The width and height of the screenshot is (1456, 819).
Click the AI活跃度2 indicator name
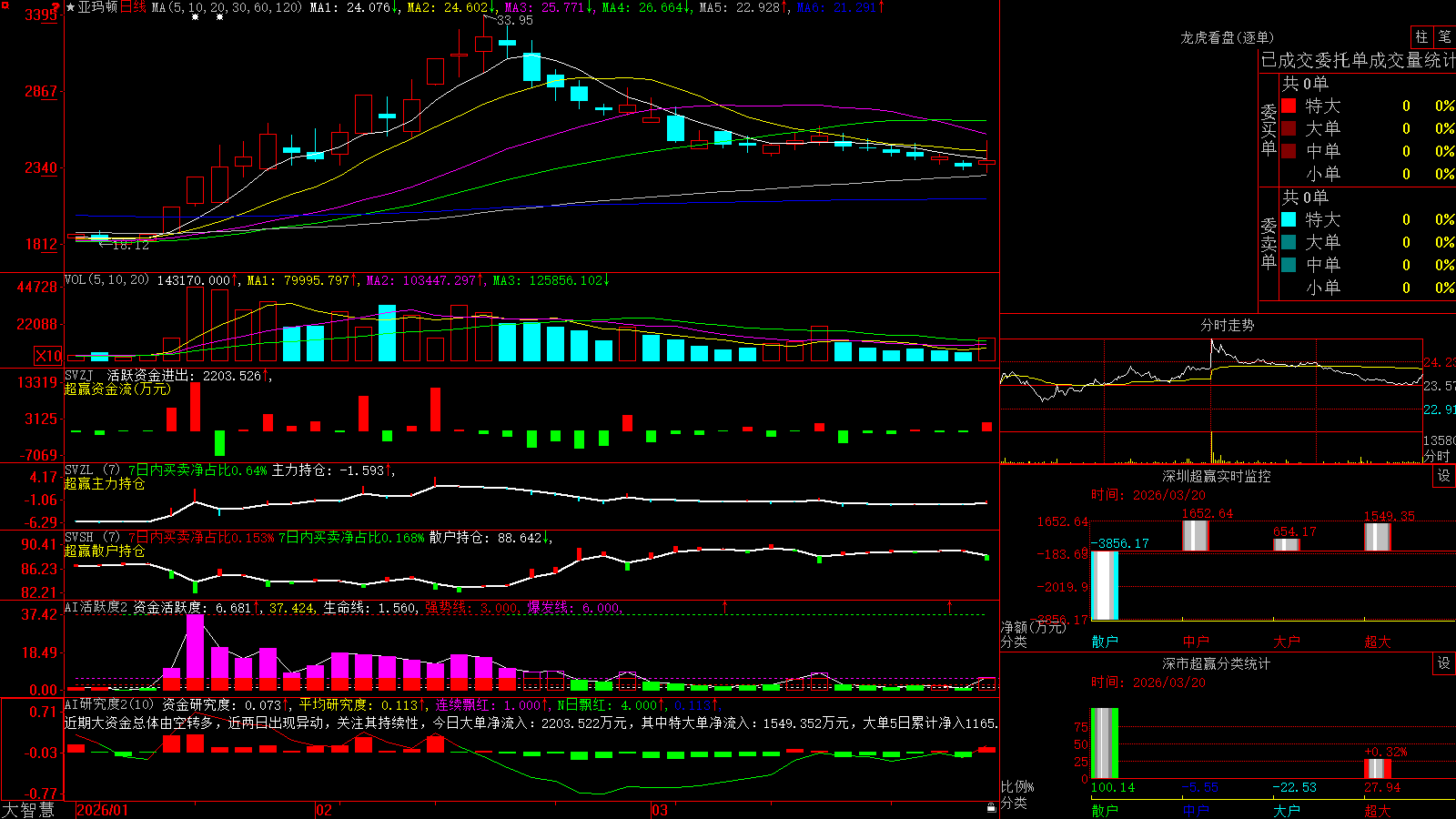click(x=96, y=607)
